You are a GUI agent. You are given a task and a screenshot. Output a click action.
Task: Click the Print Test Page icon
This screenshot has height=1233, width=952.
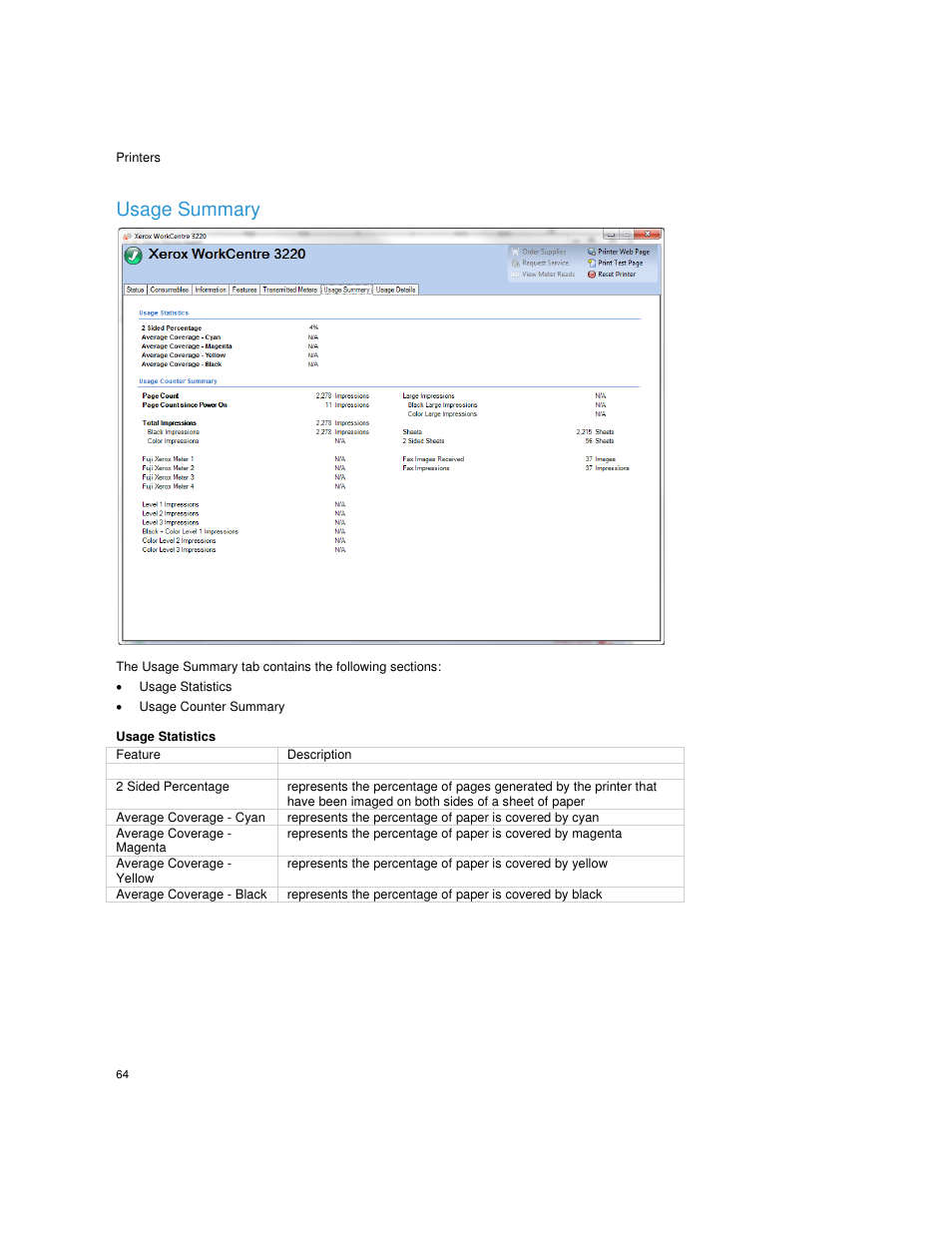click(x=592, y=263)
